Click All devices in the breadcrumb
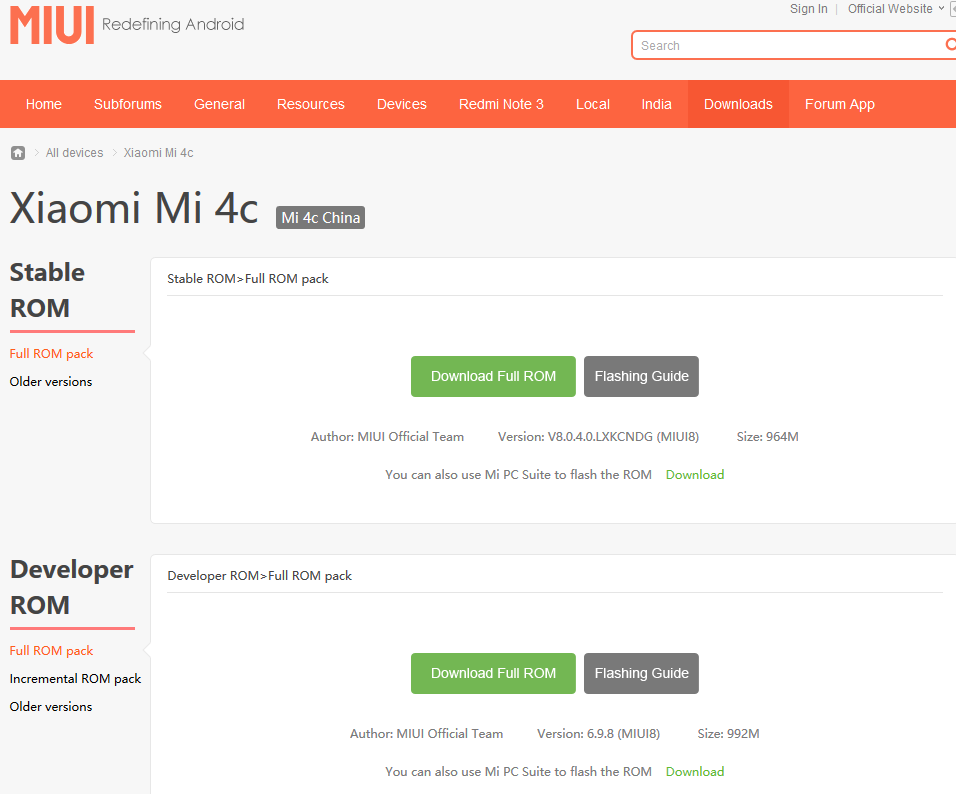956x794 pixels. coord(75,153)
